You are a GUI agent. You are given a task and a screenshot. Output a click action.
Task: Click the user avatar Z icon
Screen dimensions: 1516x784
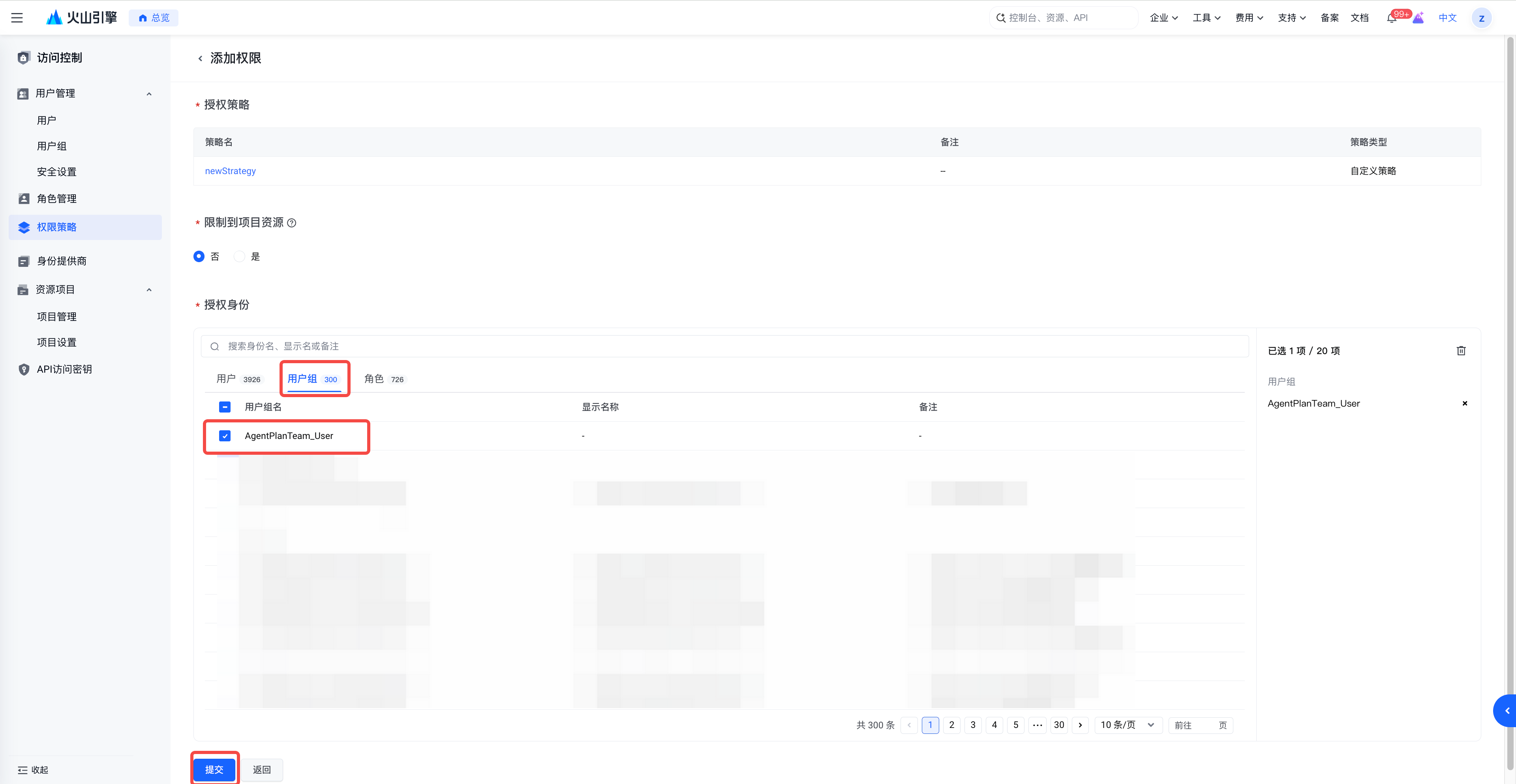[1481, 18]
